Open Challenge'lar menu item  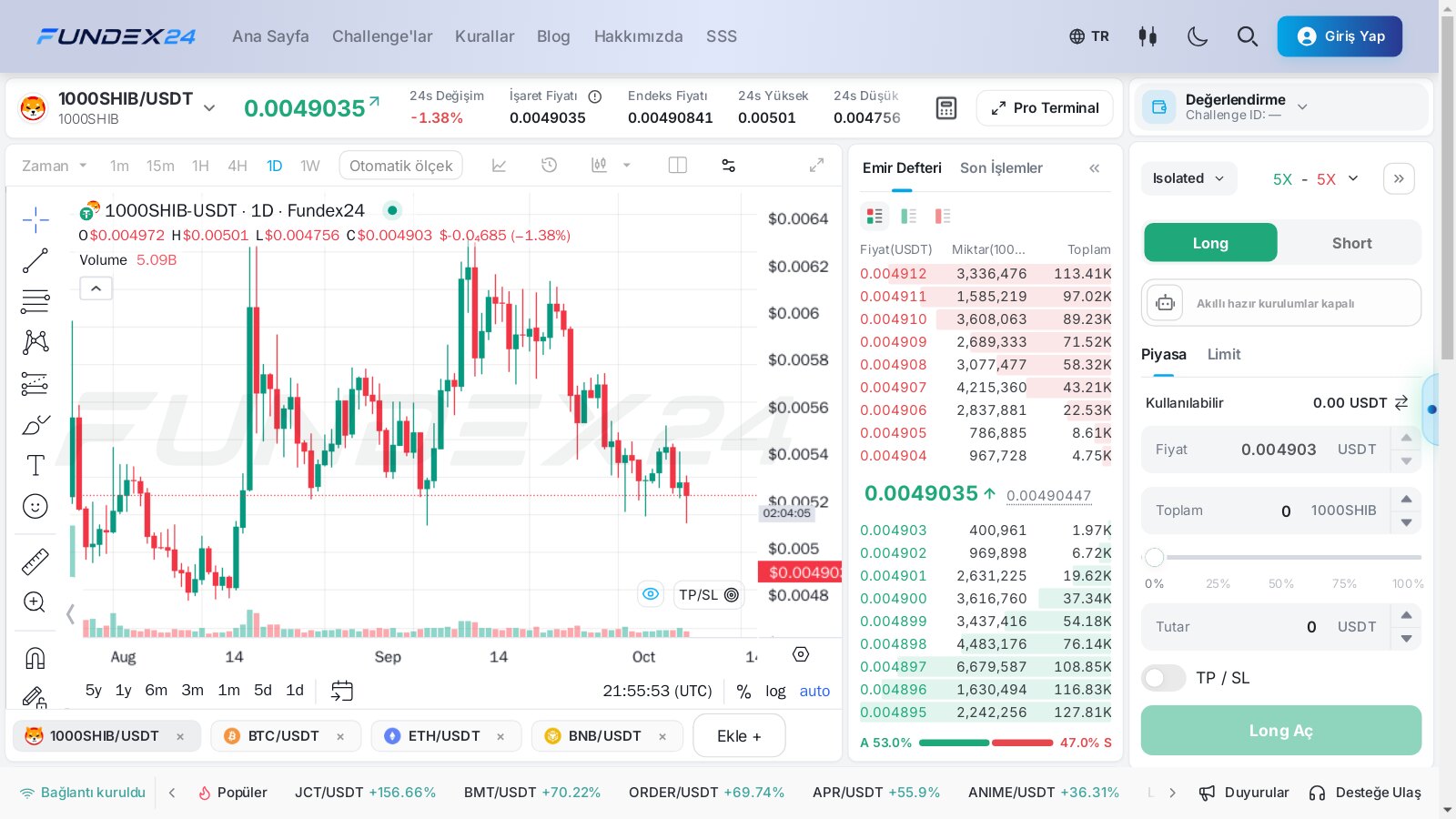[x=382, y=36]
